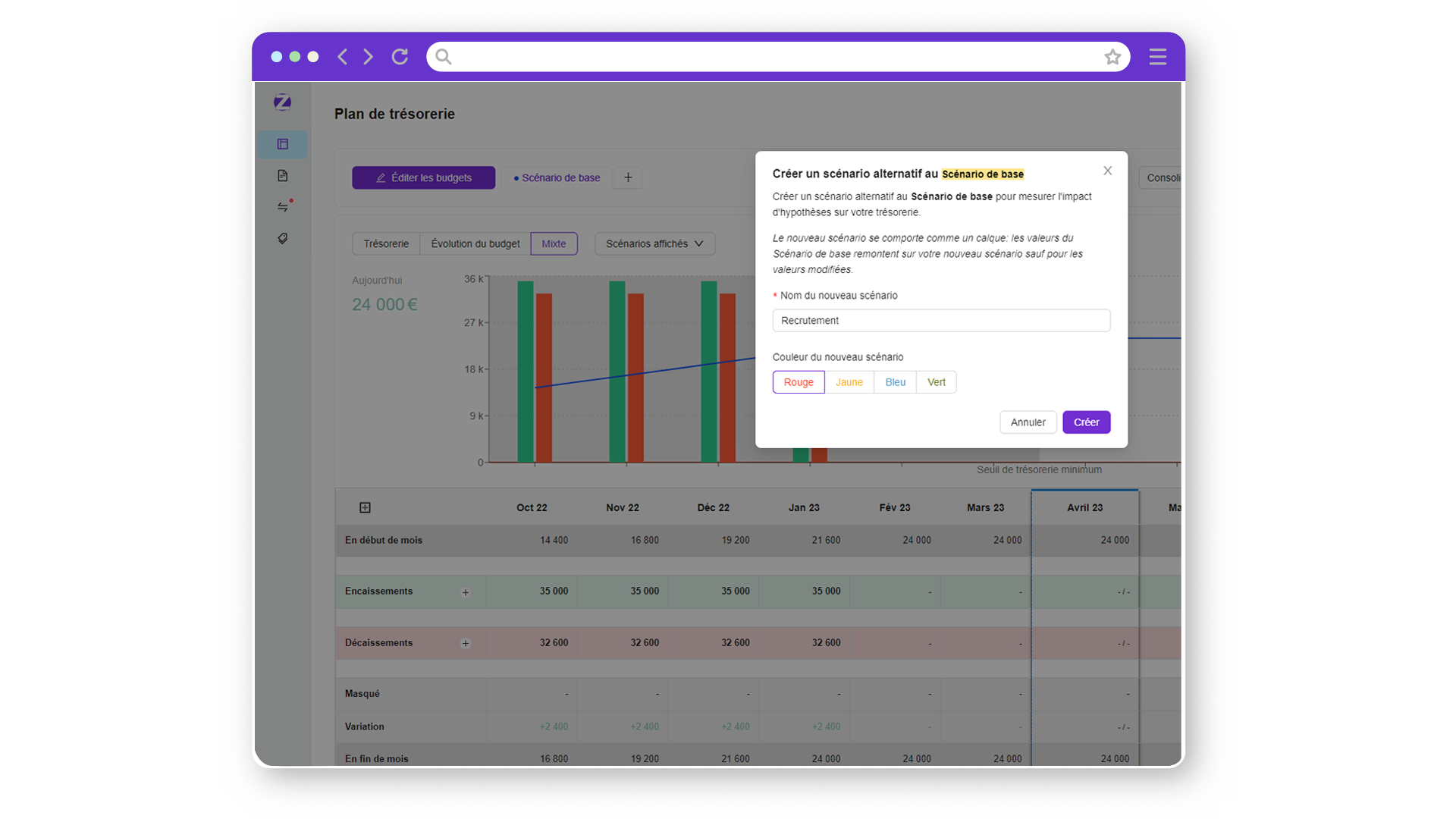The height and width of the screenshot is (819, 1456).
Task: Switch to the Trésorerie view tab
Action: [385, 243]
